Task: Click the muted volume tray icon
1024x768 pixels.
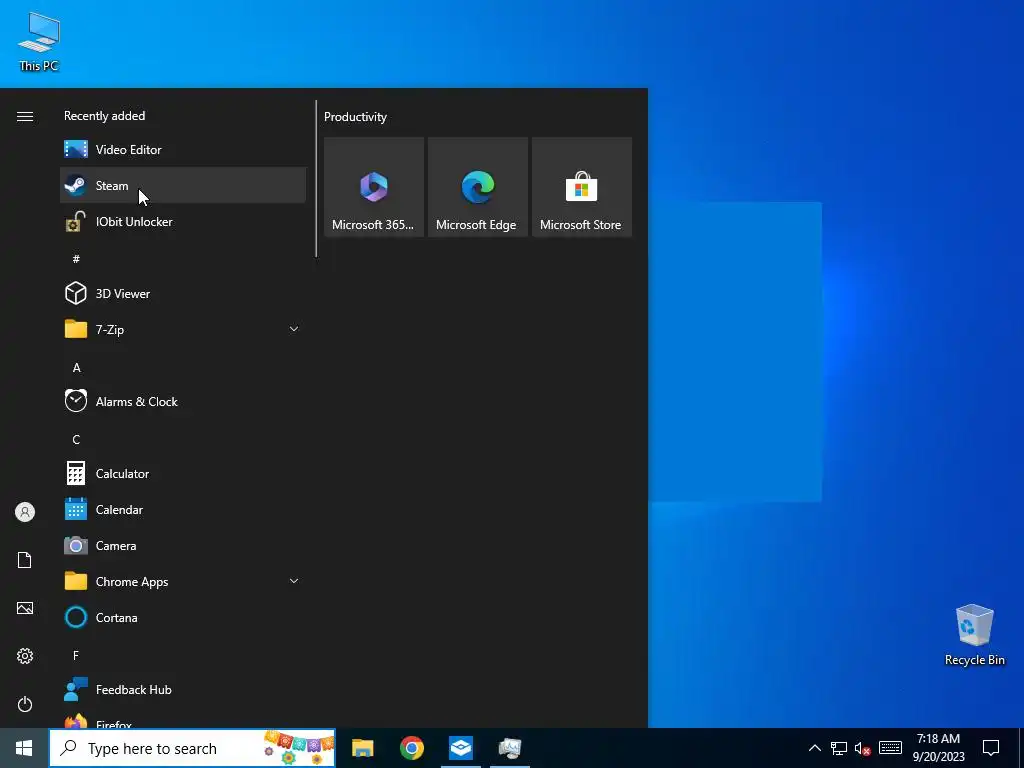Action: pos(863,748)
